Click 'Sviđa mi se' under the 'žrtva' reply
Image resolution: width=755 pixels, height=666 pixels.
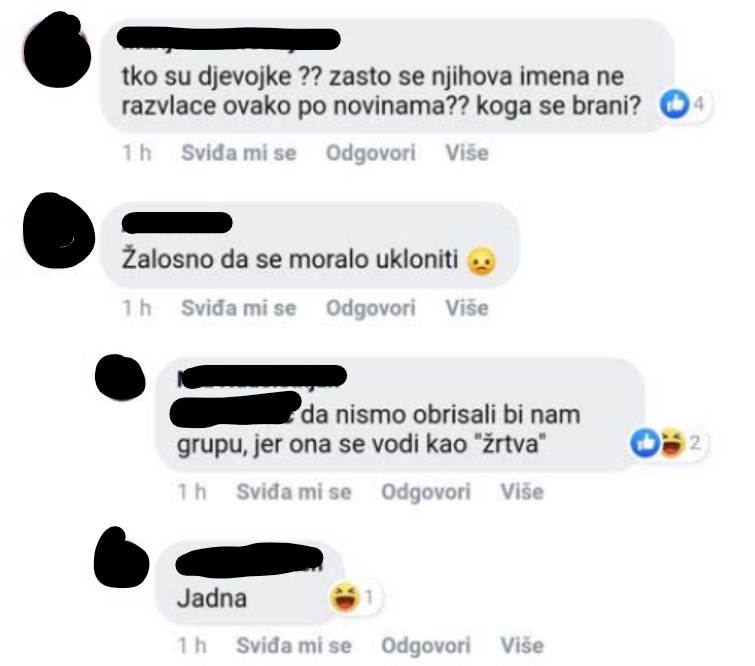pyautogui.click(x=294, y=492)
